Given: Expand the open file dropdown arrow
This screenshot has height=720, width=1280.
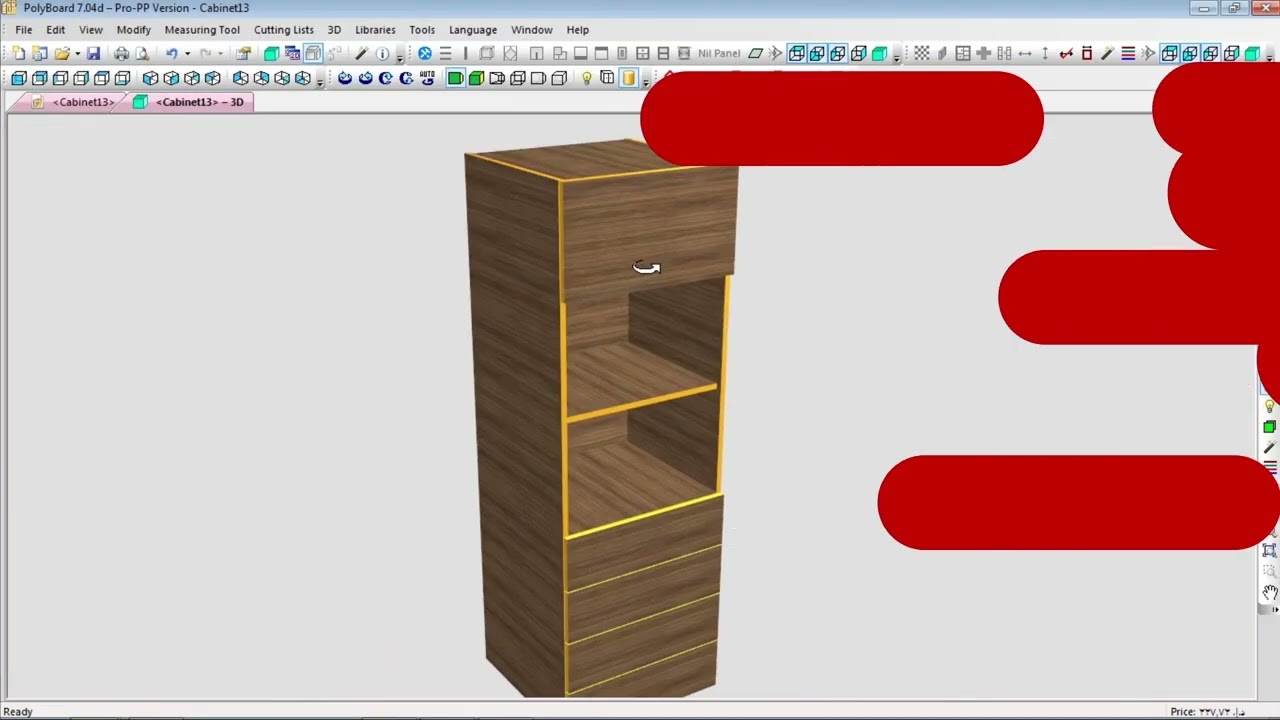Looking at the screenshot, I should 77,53.
